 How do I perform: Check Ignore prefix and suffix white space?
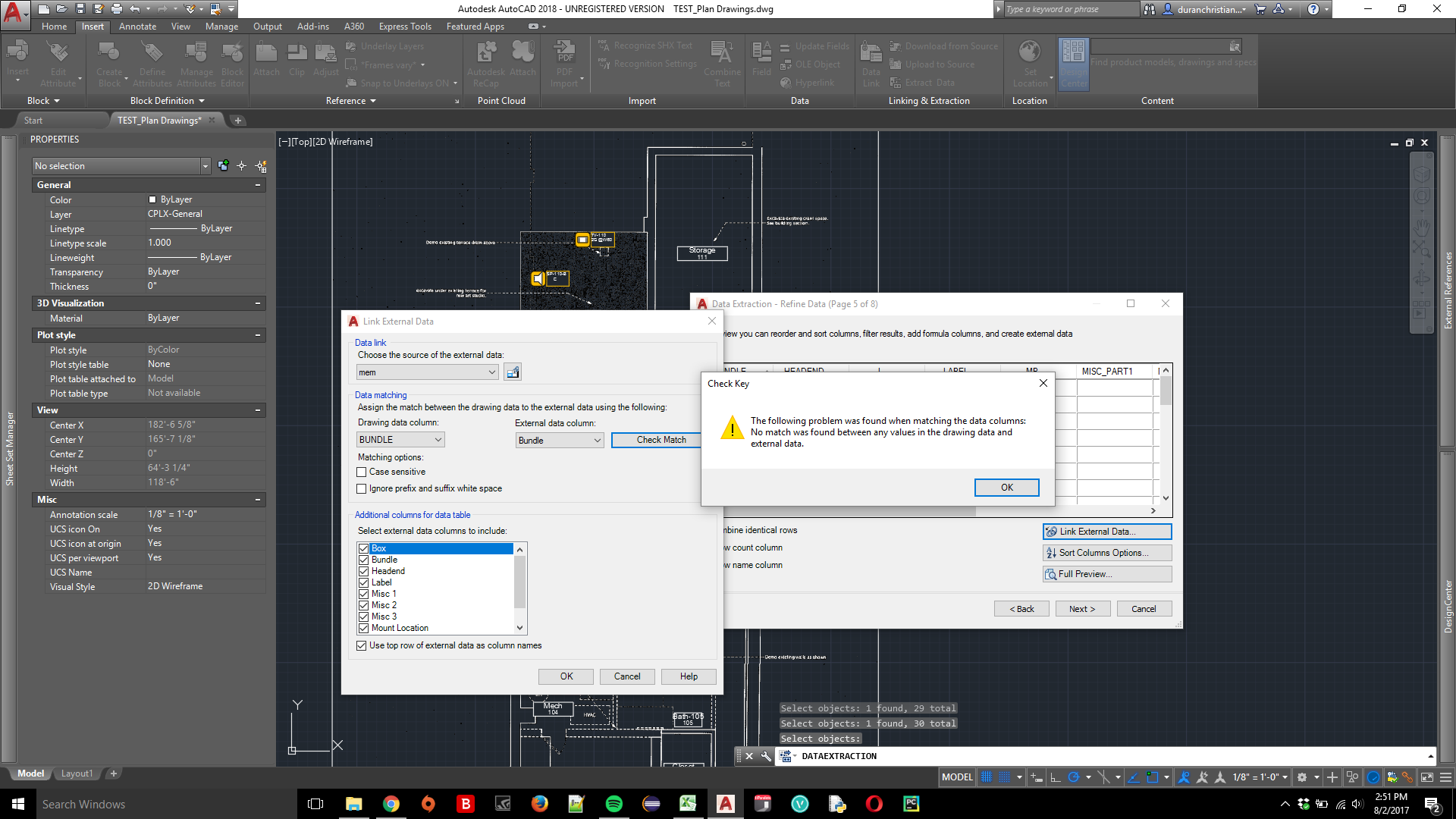click(x=362, y=489)
